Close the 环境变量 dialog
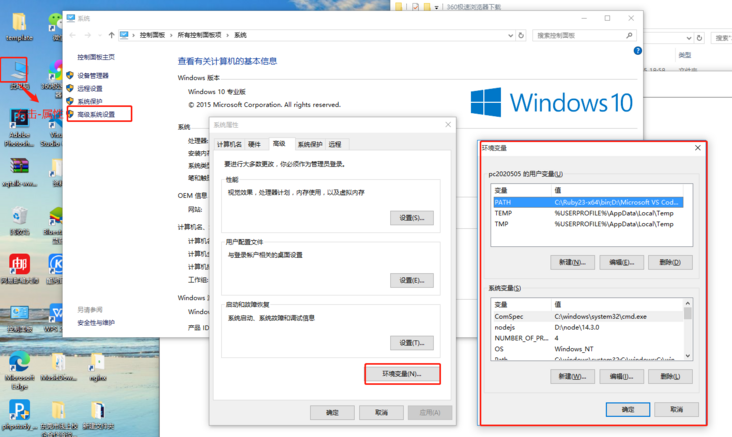Image resolution: width=732 pixels, height=437 pixels. click(697, 148)
